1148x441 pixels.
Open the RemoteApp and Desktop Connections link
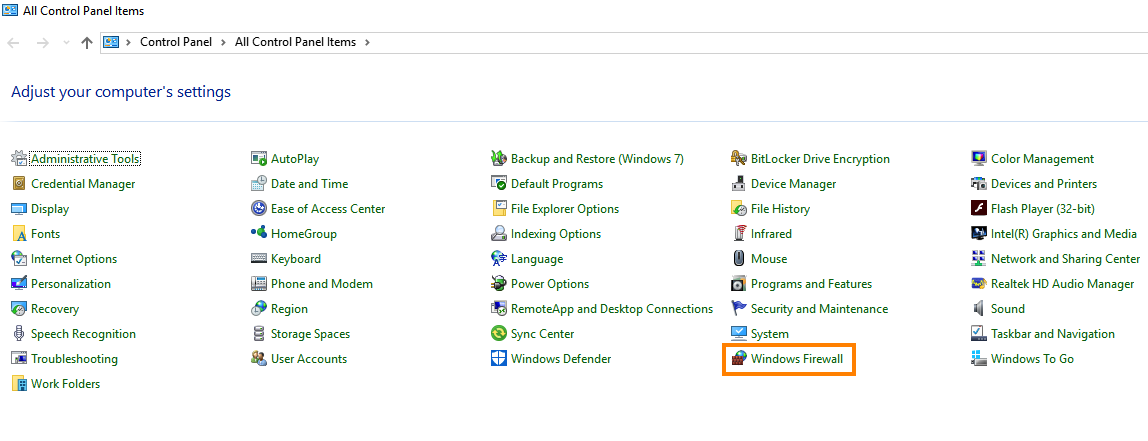tap(612, 308)
